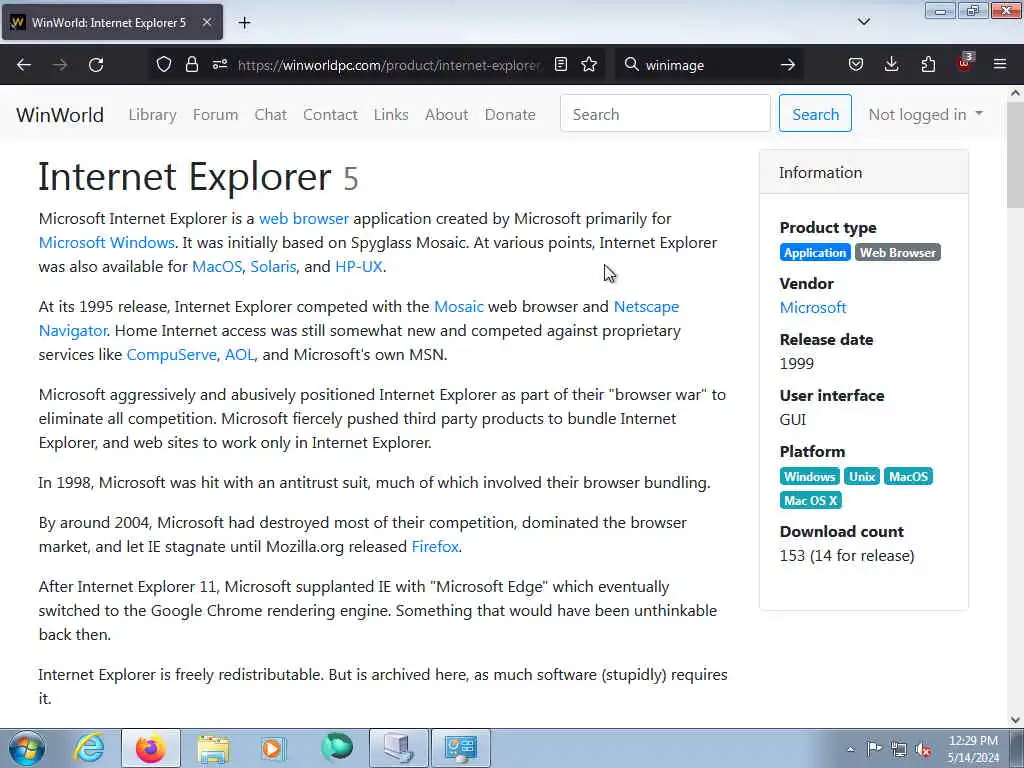Open Windows Start menu
The width and height of the screenshot is (1024, 768).
(27, 748)
